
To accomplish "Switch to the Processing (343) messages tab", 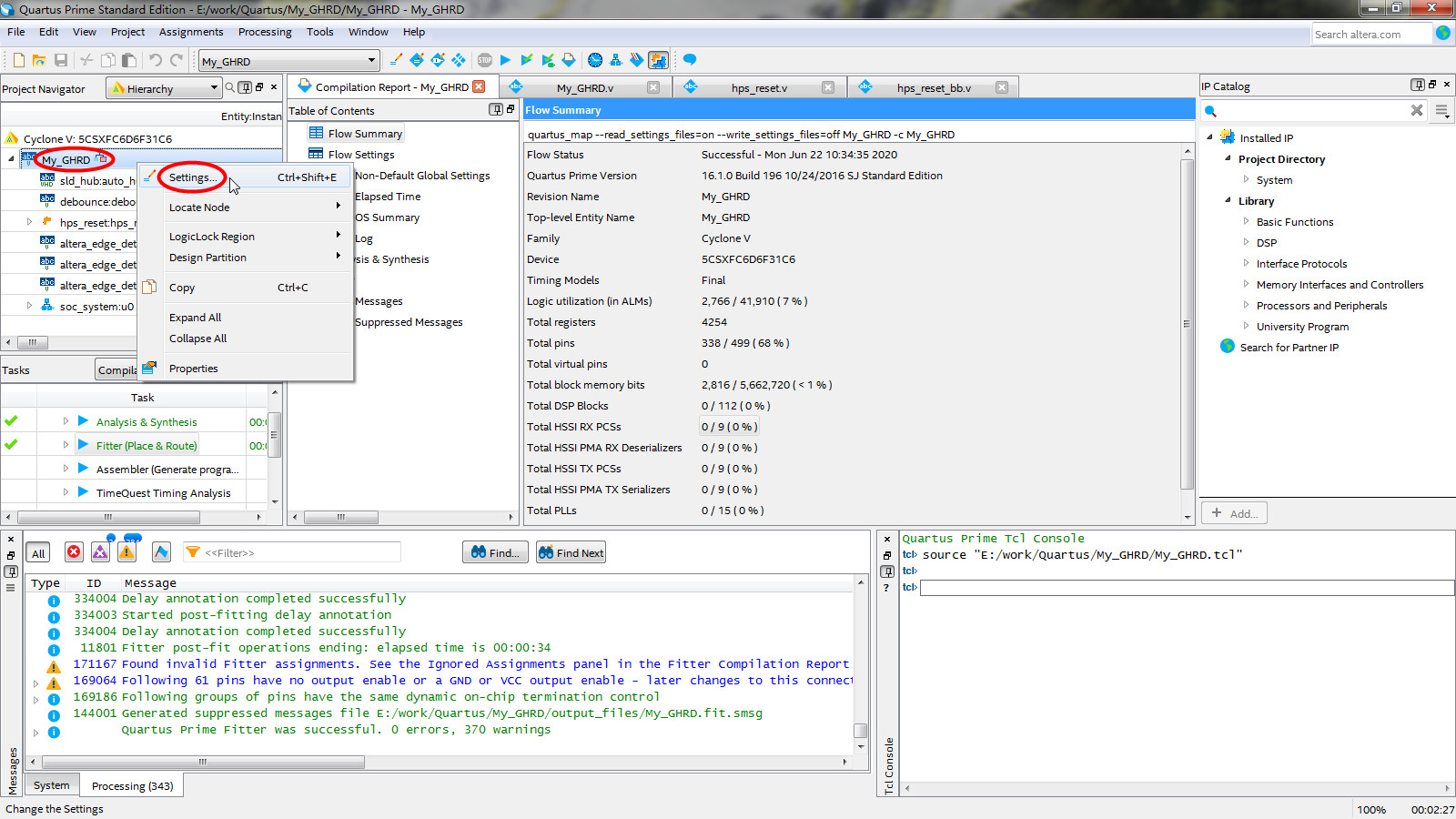I will coord(132,785).
